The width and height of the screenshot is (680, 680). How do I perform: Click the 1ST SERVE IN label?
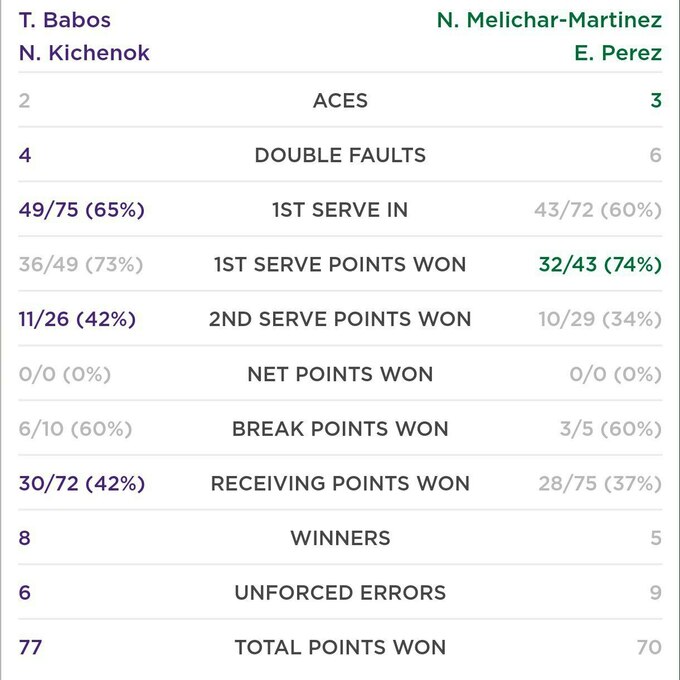pos(340,210)
